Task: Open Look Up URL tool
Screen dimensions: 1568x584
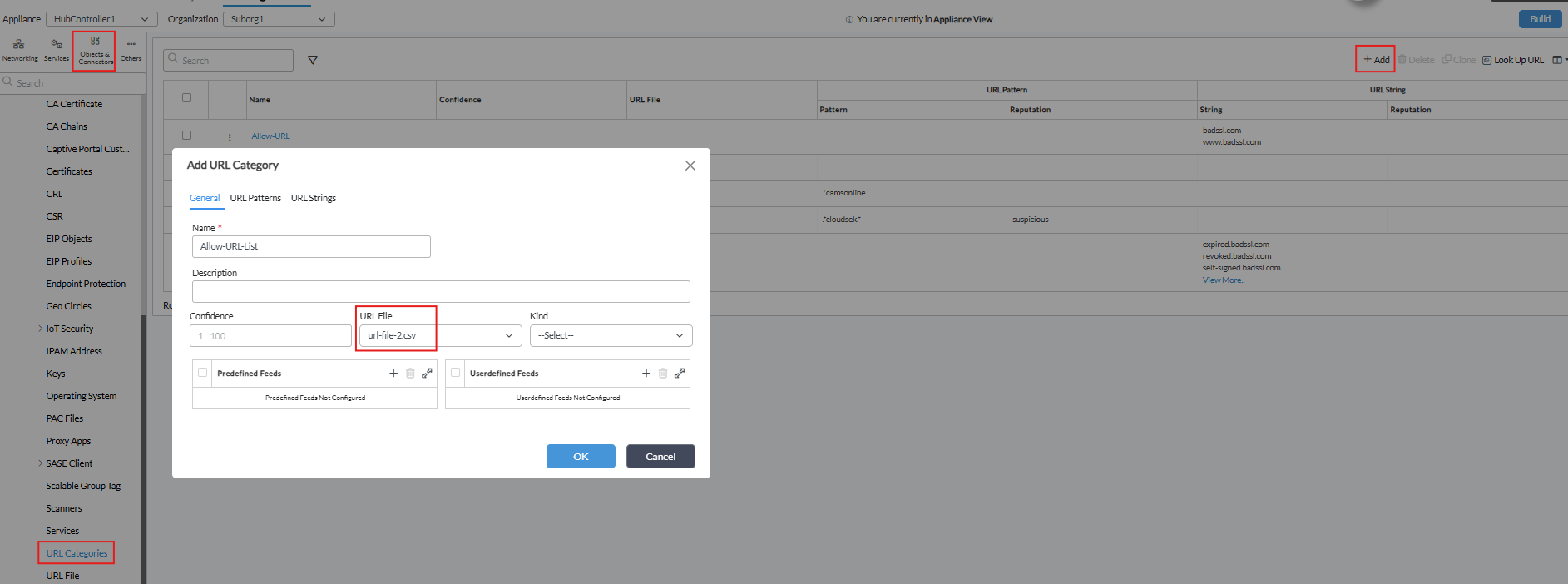Action: pyautogui.click(x=1513, y=60)
